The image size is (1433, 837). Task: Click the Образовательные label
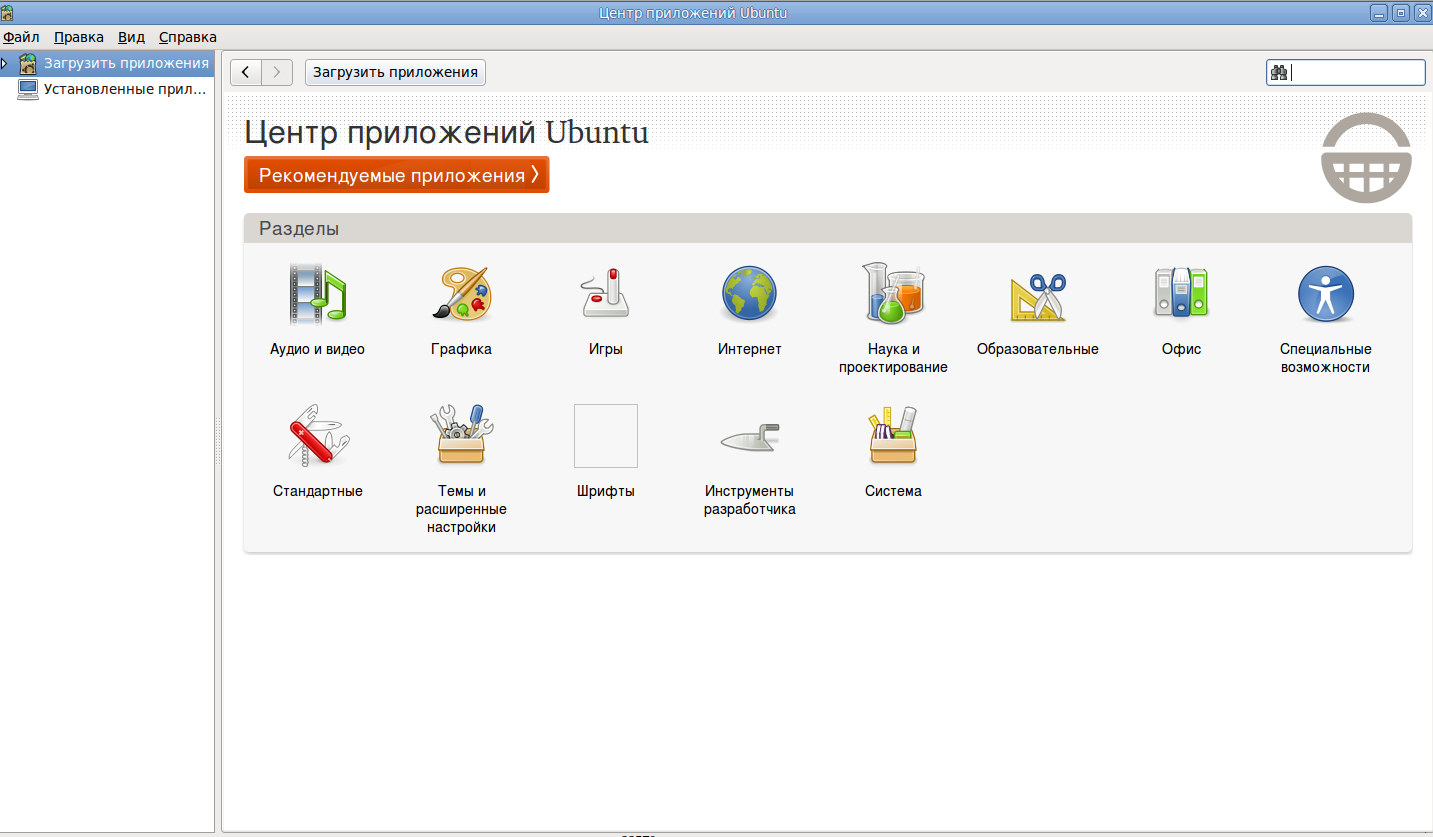coord(1038,349)
